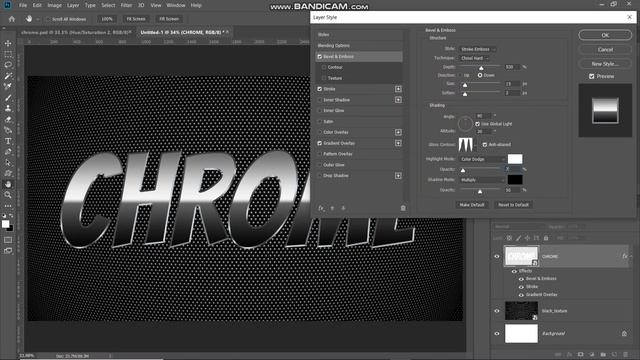
Task: Toggle the Preview checkbox
Action: pyautogui.click(x=591, y=76)
